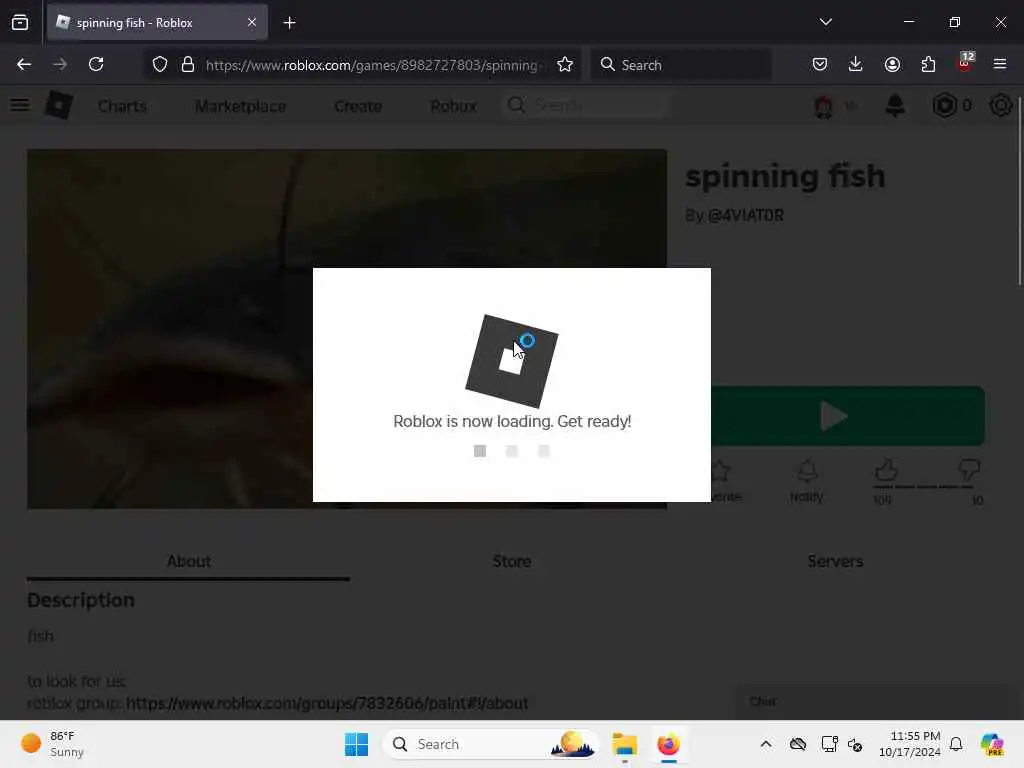Open the Roblox hamburger side menu

pos(20,105)
